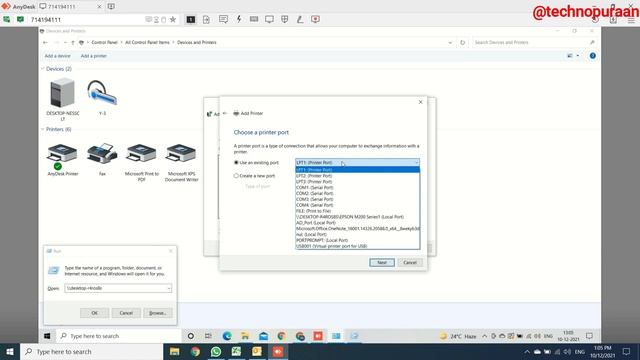Select the Create a new port radio button
This screenshot has height=360, width=640.
[x=236, y=176]
